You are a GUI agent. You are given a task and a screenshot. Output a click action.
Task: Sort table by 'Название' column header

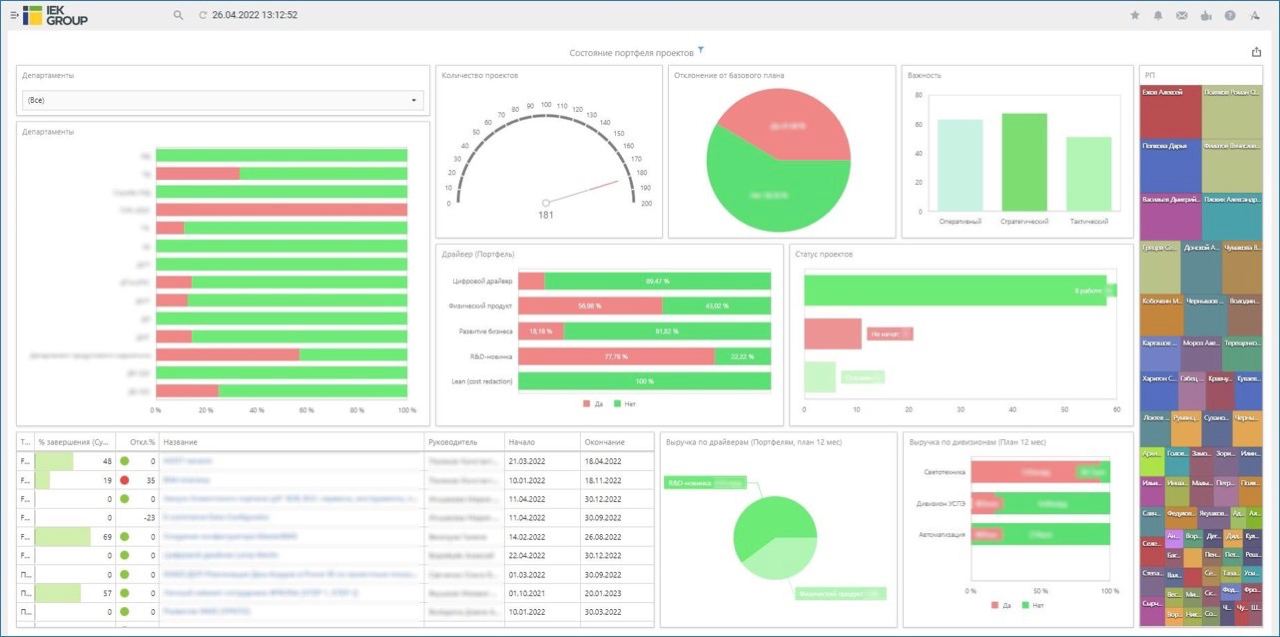(180, 442)
